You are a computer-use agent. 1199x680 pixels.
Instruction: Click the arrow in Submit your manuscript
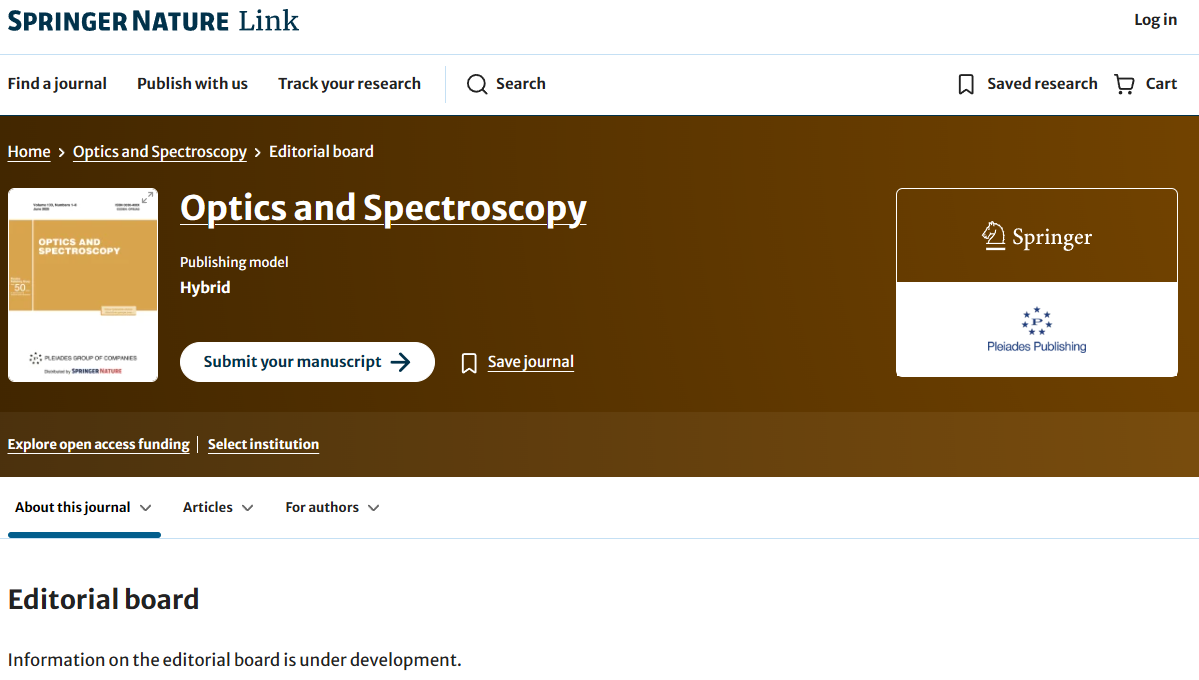pyautogui.click(x=400, y=362)
